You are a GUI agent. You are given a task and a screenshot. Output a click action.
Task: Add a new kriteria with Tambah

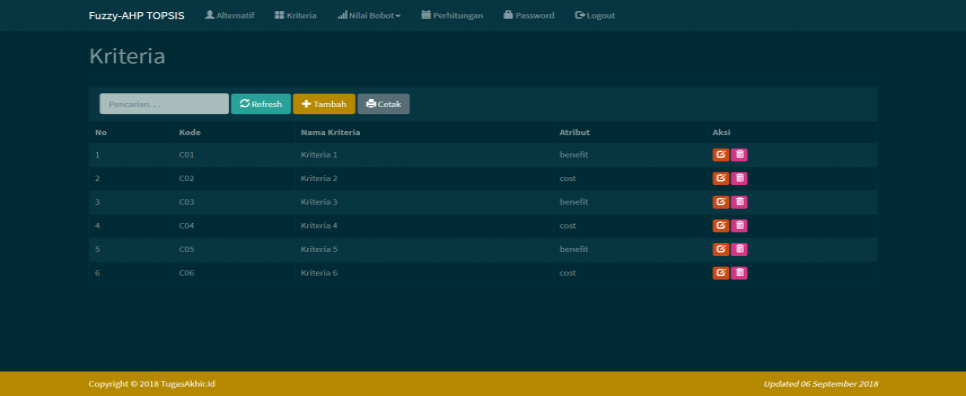tap(324, 104)
